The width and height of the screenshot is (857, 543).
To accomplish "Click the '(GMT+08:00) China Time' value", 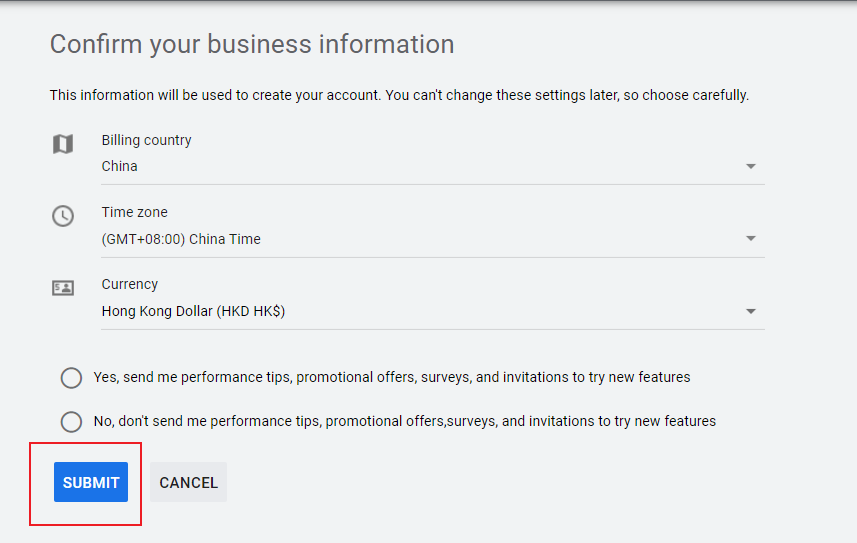I will click(x=181, y=239).
